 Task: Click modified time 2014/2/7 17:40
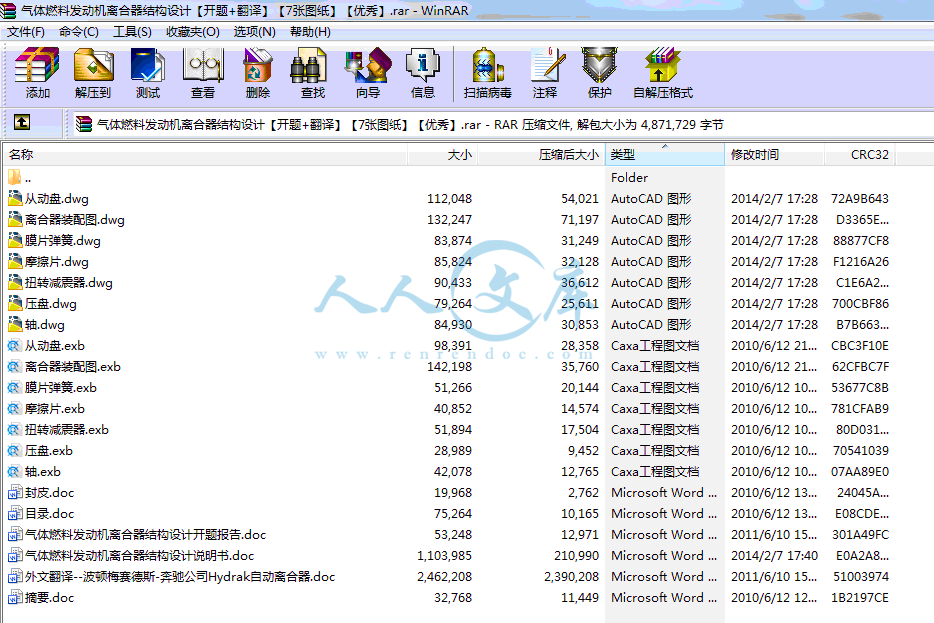click(x=774, y=556)
